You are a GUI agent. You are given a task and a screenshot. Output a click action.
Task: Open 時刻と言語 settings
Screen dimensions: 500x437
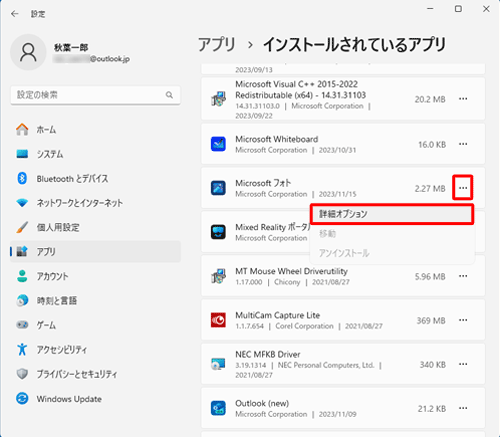[96, 300]
